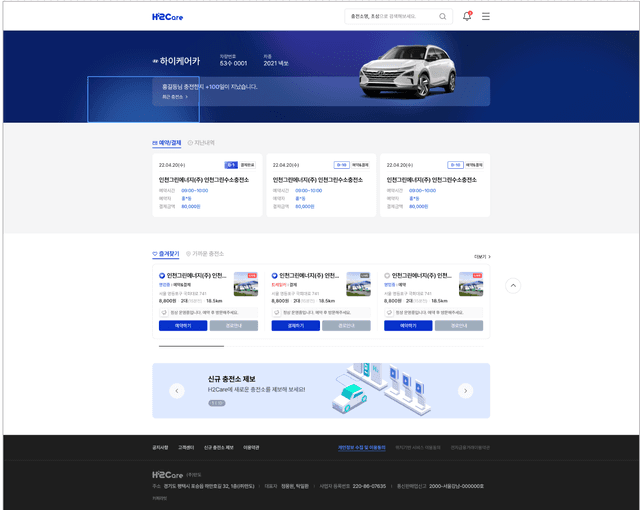Open the second station's photo thumbnail

[x=359, y=285]
